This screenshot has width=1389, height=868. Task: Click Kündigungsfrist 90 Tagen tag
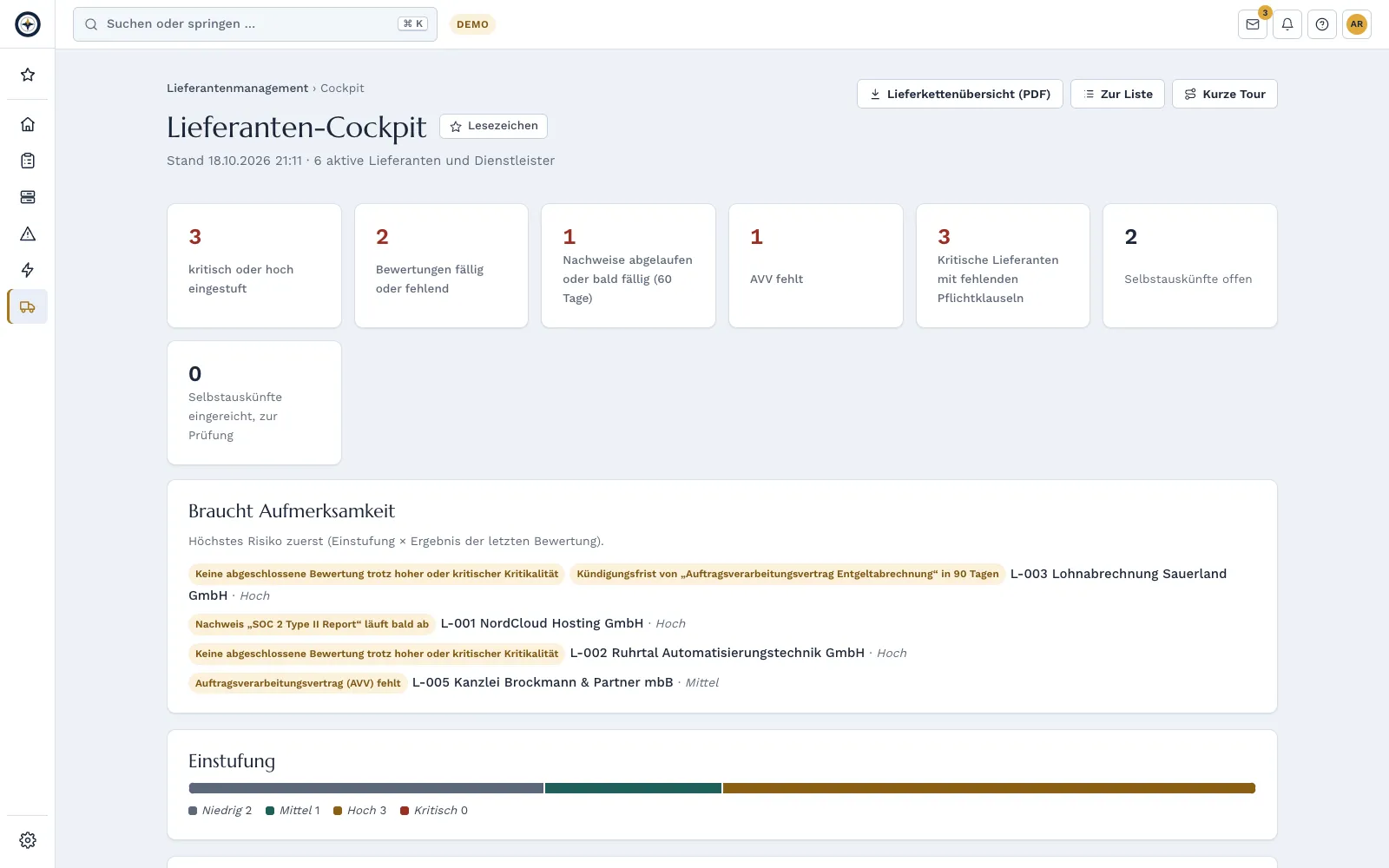coord(787,574)
